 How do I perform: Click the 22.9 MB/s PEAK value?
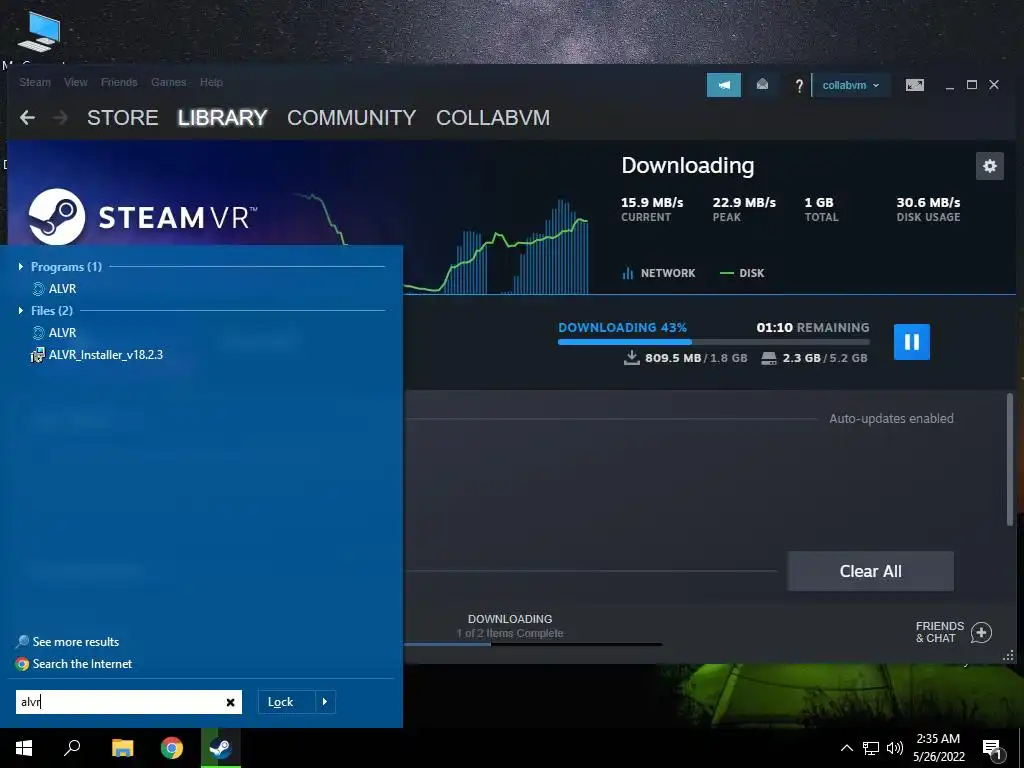pos(744,202)
